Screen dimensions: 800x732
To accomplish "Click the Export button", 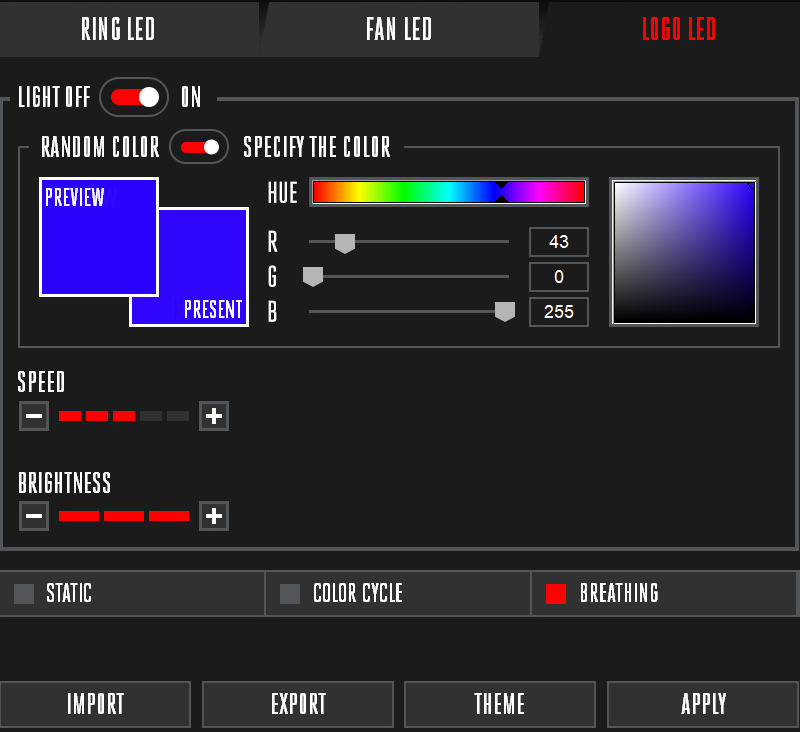I will pos(298,704).
